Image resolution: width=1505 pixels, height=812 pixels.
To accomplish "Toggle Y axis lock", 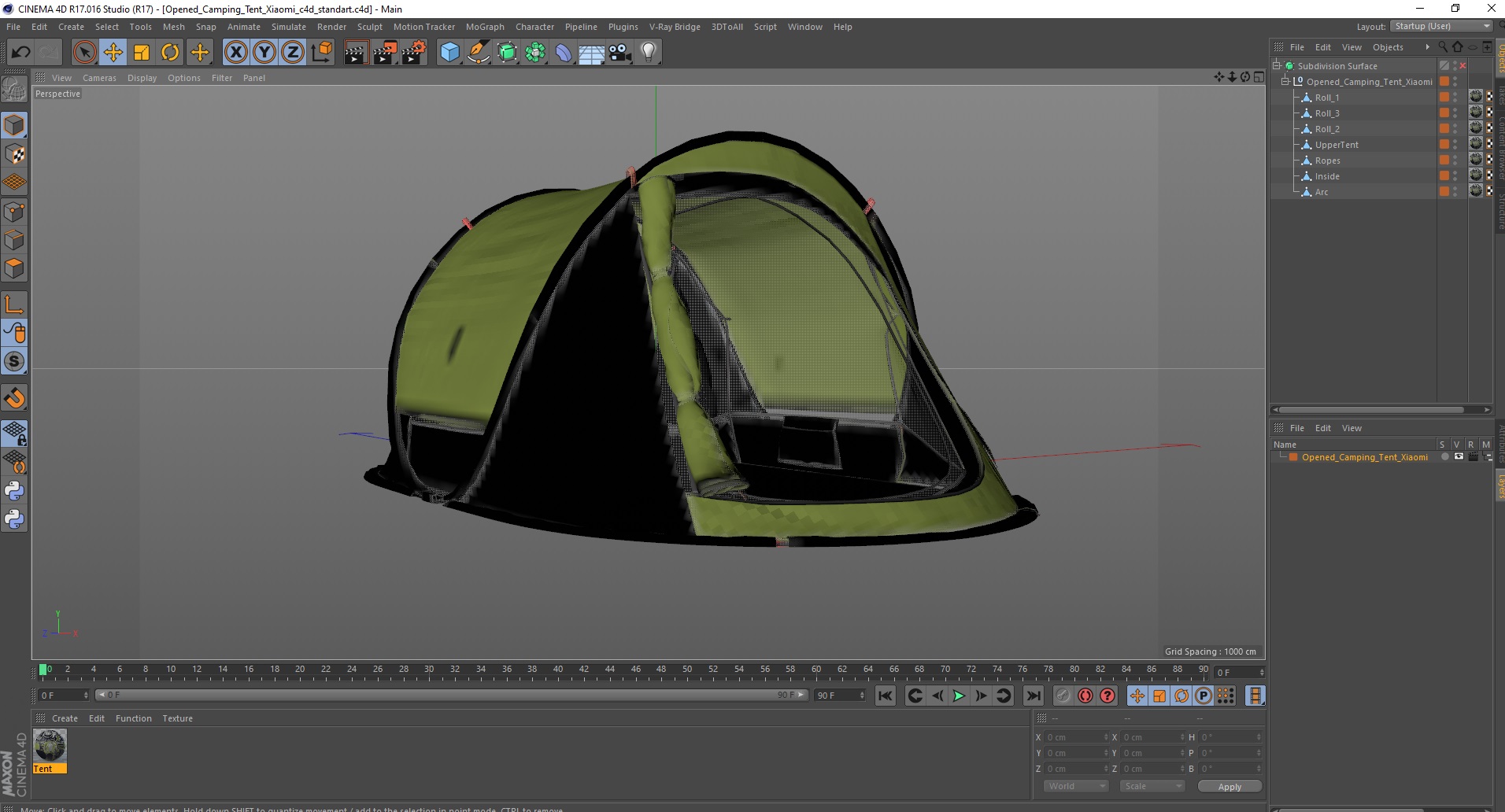I will [264, 53].
